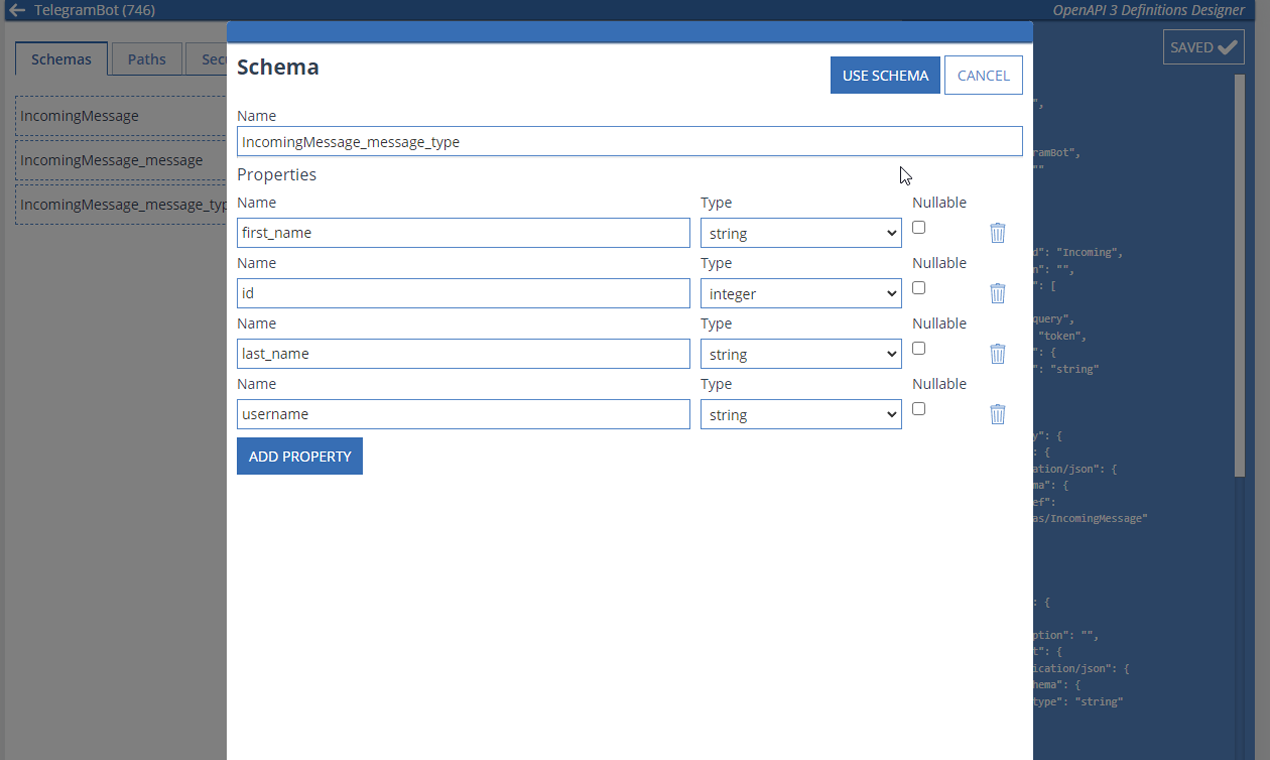Click the SAVED checkmark indicator

[x=1203, y=47]
